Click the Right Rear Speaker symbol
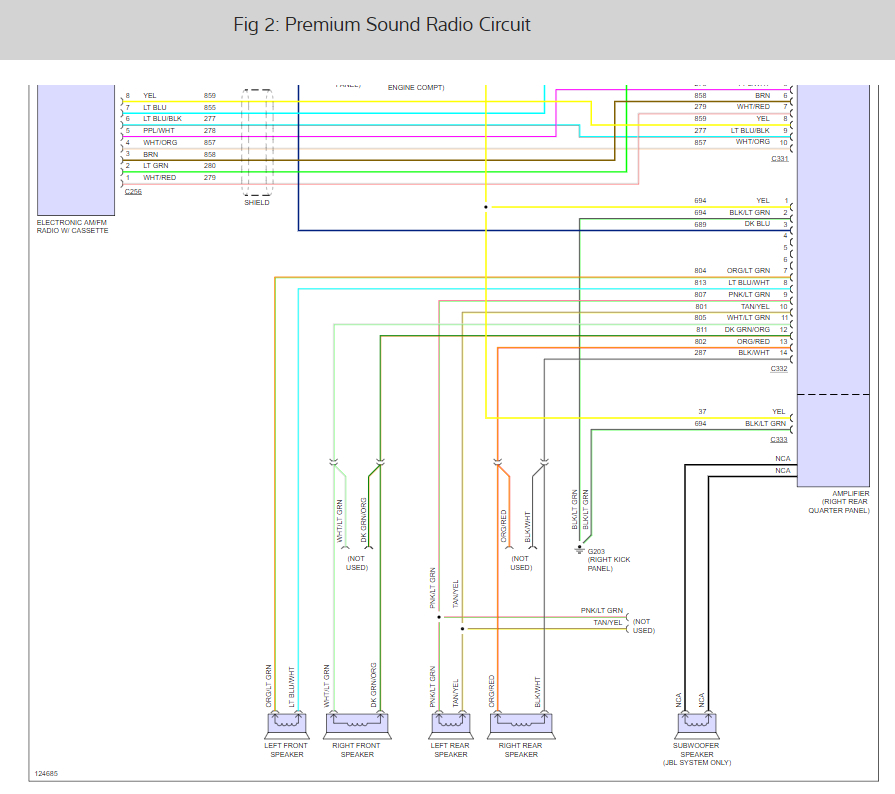895x794 pixels. pos(521,726)
